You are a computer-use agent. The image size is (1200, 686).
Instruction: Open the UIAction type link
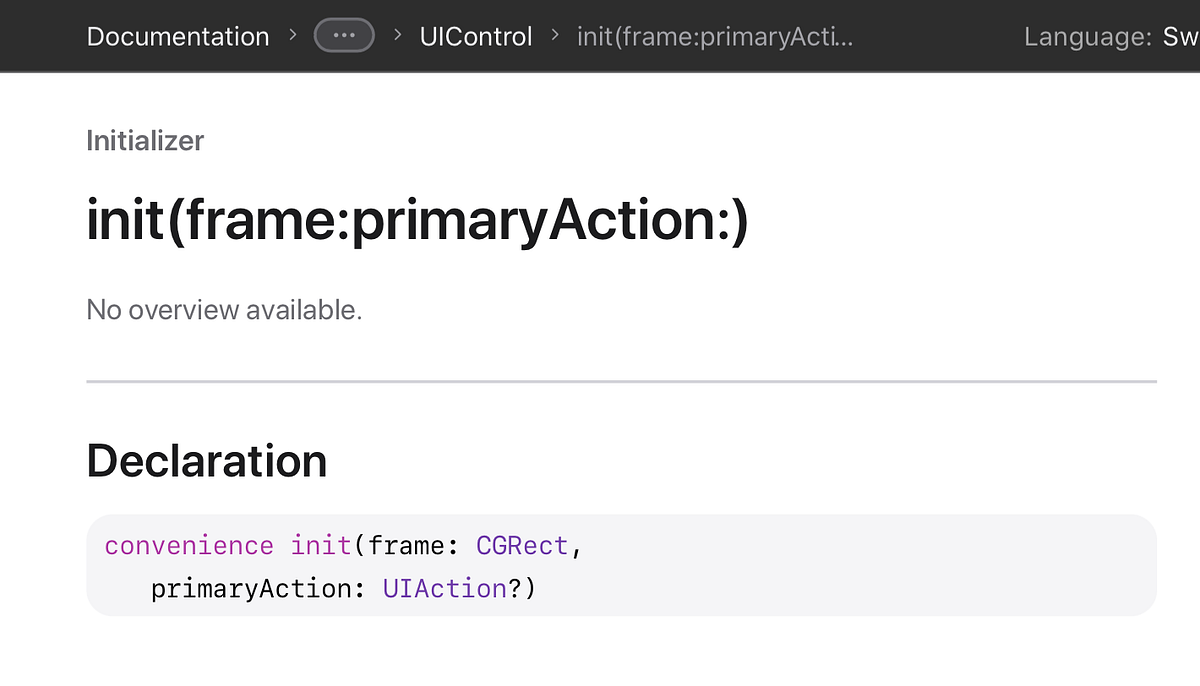pyautogui.click(x=444, y=588)
